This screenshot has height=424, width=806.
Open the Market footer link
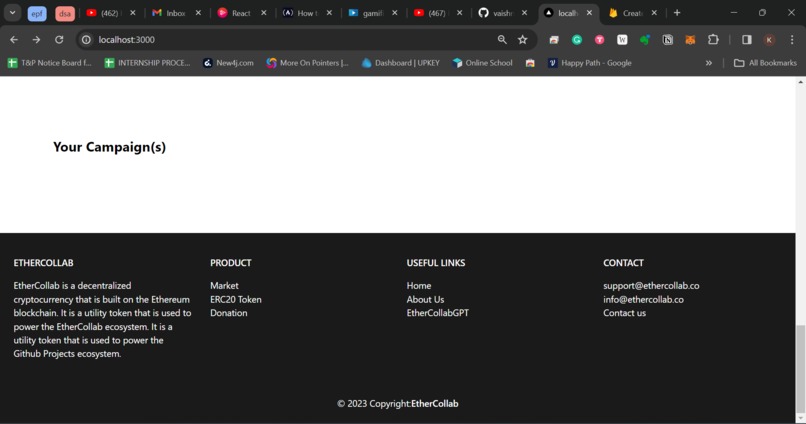point(224,285)
